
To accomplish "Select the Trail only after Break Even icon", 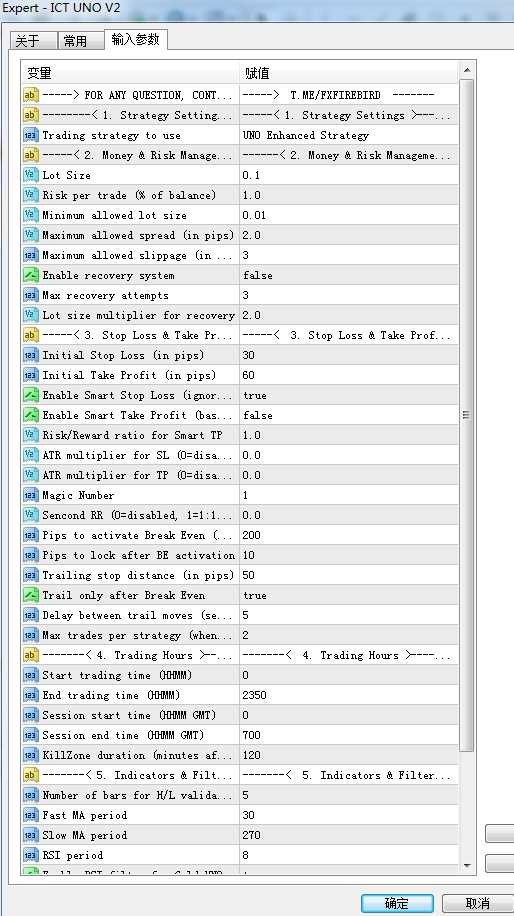I will (x=30, y=595).
